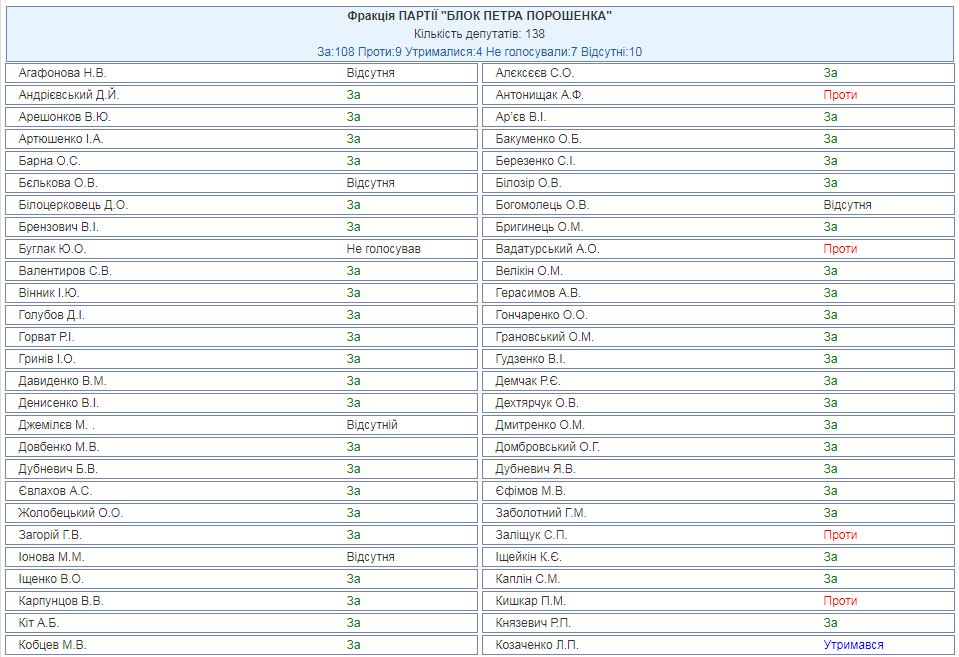Image resolution: width=959 pixels, height=657 pixels.
Task: Click the "Відсутня" status for Бєлькова О.В.
Action: click(x=370, y=183)
